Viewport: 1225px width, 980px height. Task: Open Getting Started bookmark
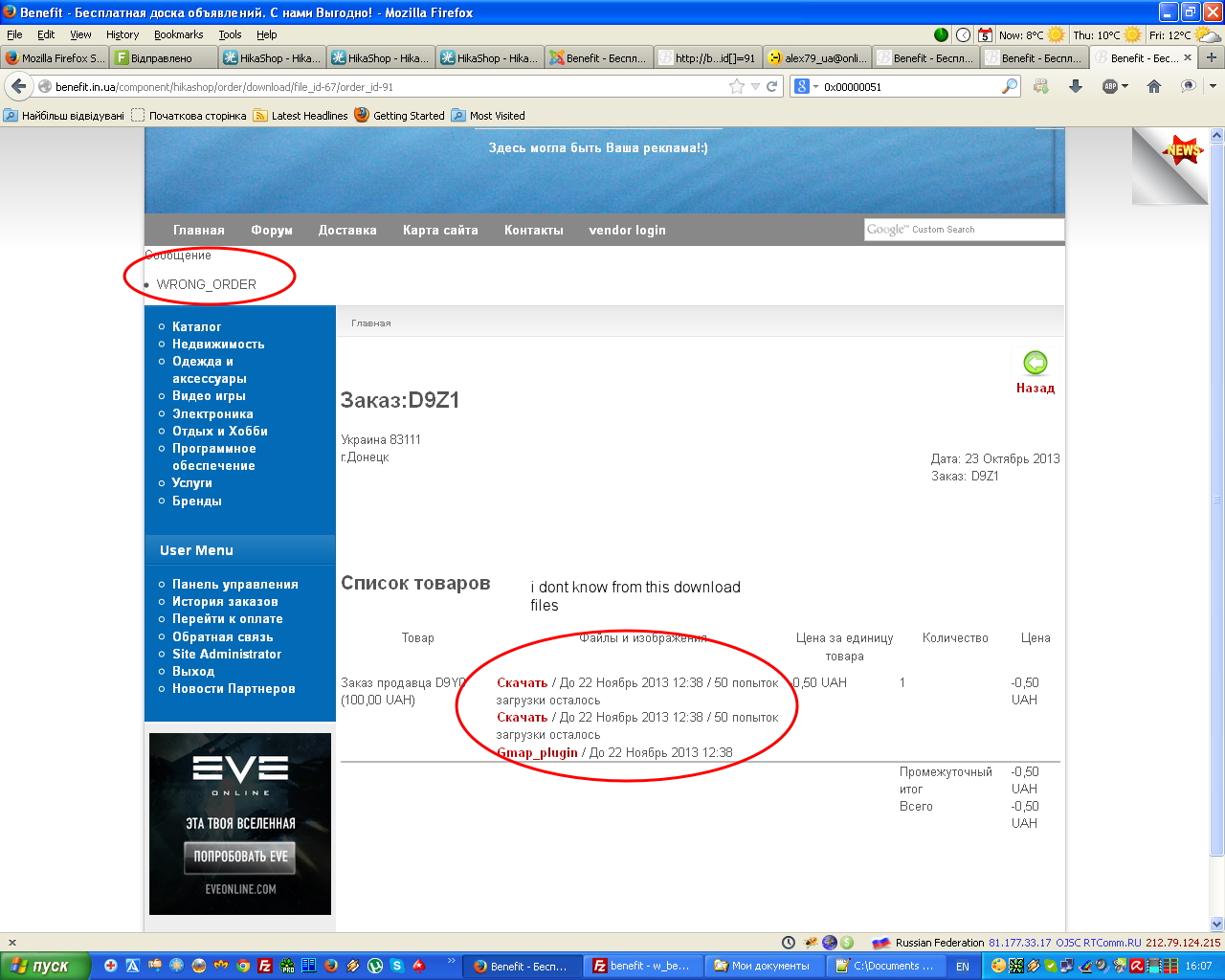399,116
